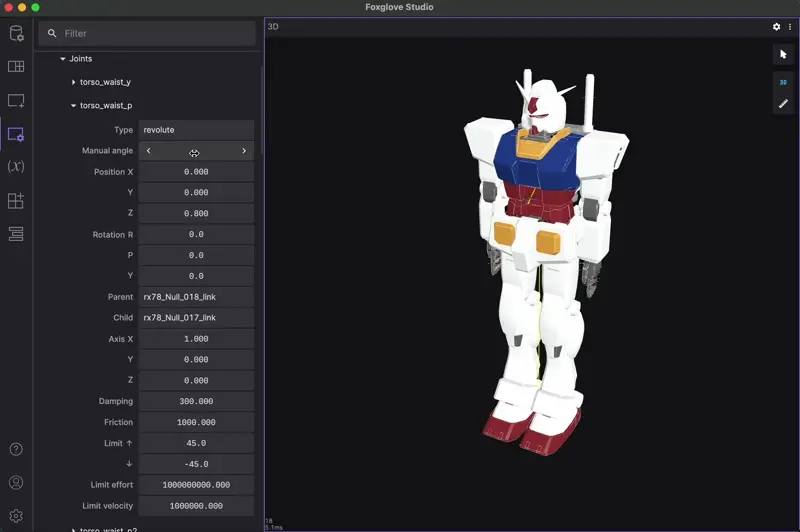Open the Extensions sidebar icon

pyautogui.click(x=16, y=201)
